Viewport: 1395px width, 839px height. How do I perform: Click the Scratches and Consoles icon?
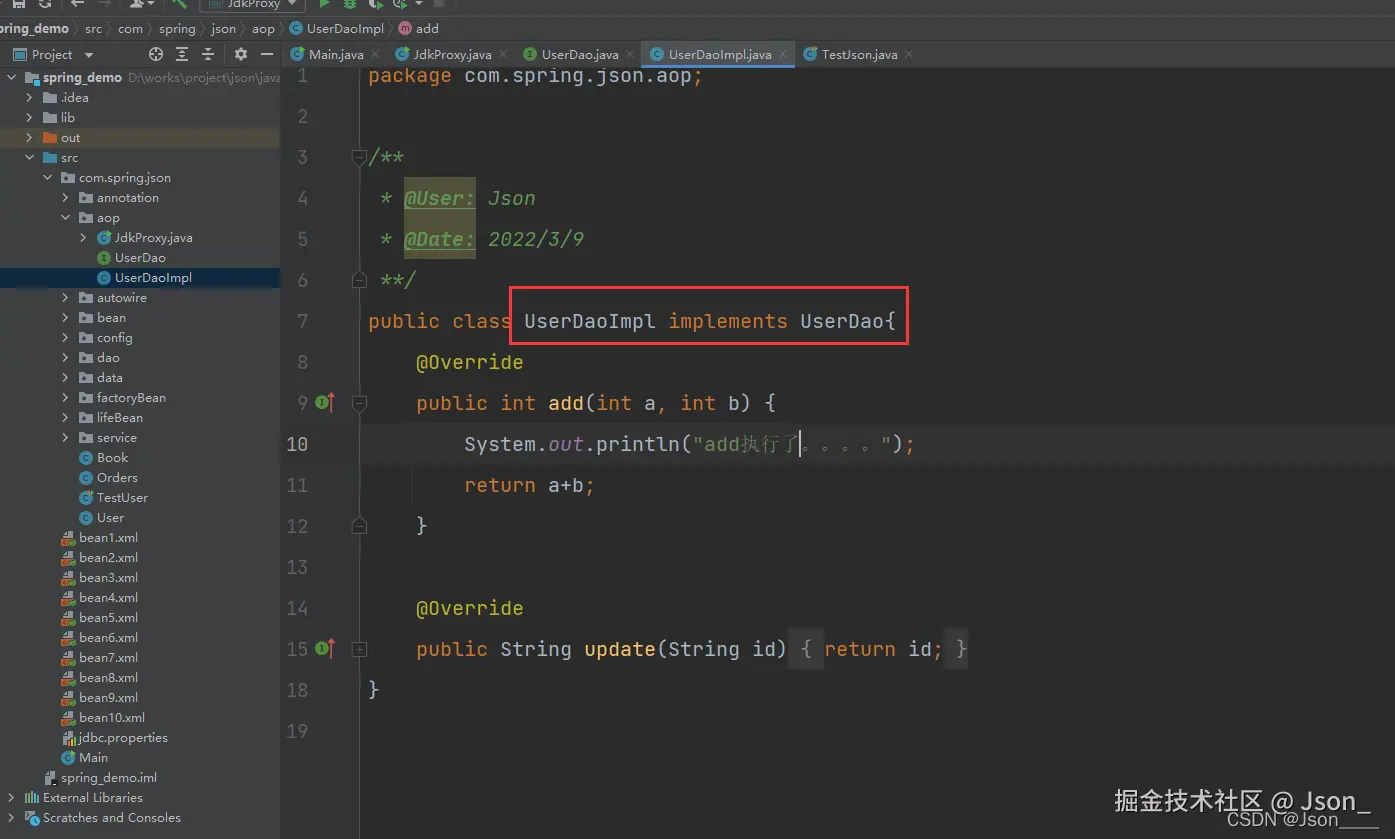32,818
